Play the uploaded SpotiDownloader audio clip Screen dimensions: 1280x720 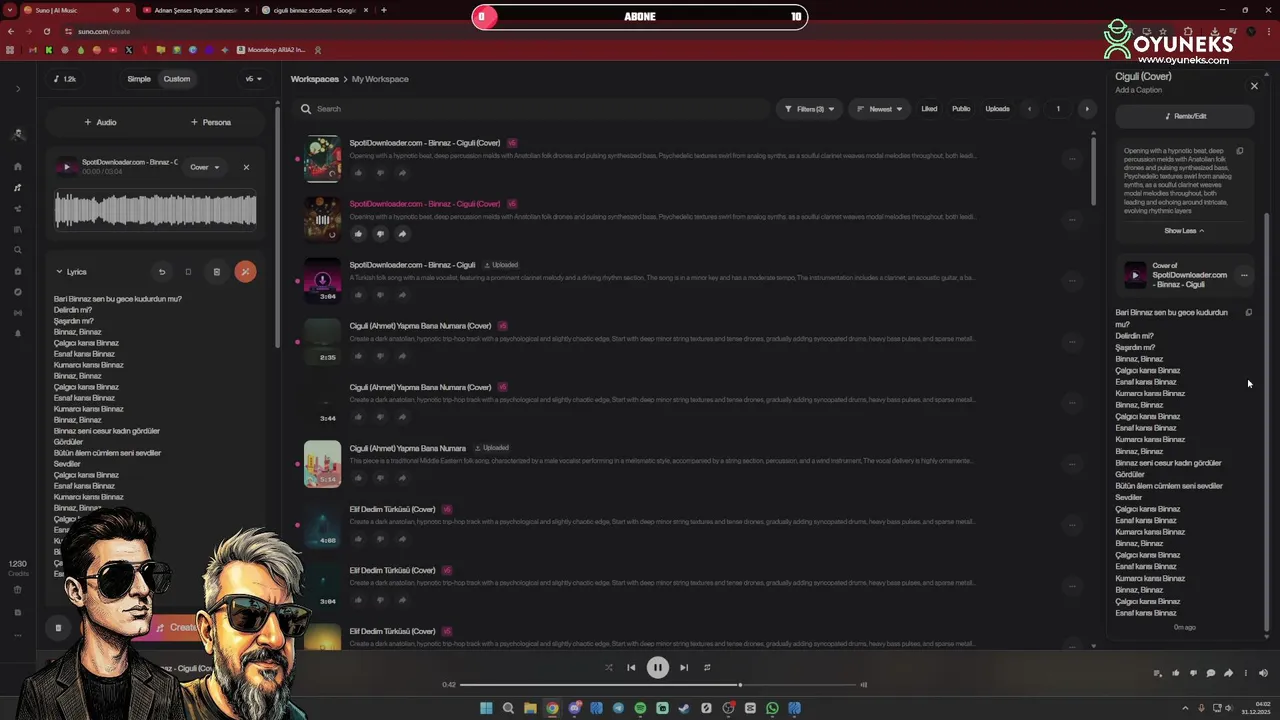(x=66, y=167)
